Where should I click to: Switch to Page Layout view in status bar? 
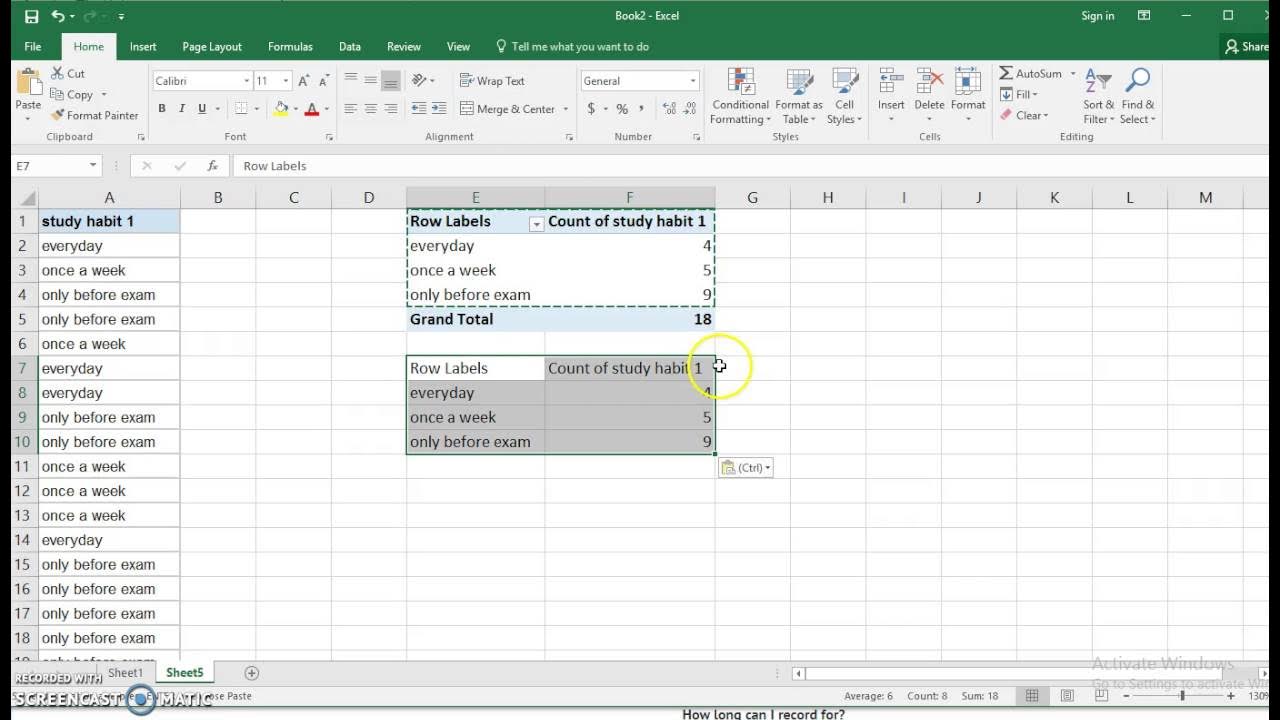1067,696
